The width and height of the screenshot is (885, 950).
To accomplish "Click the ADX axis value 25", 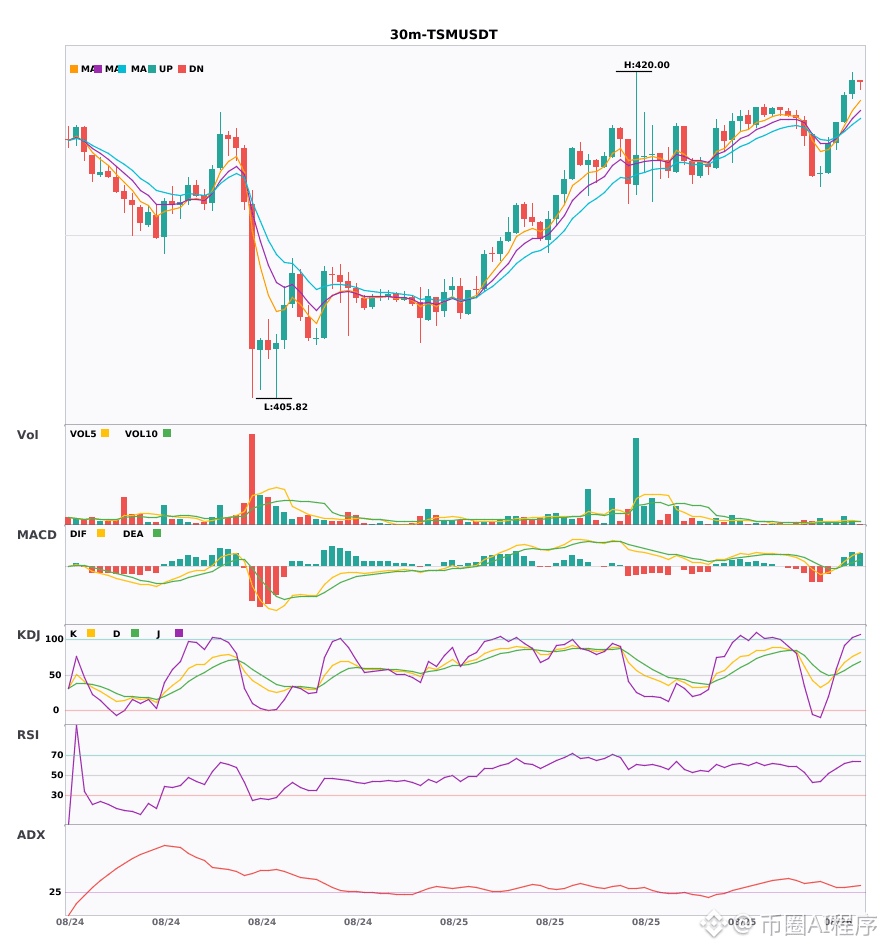I will tap(55, 892).
